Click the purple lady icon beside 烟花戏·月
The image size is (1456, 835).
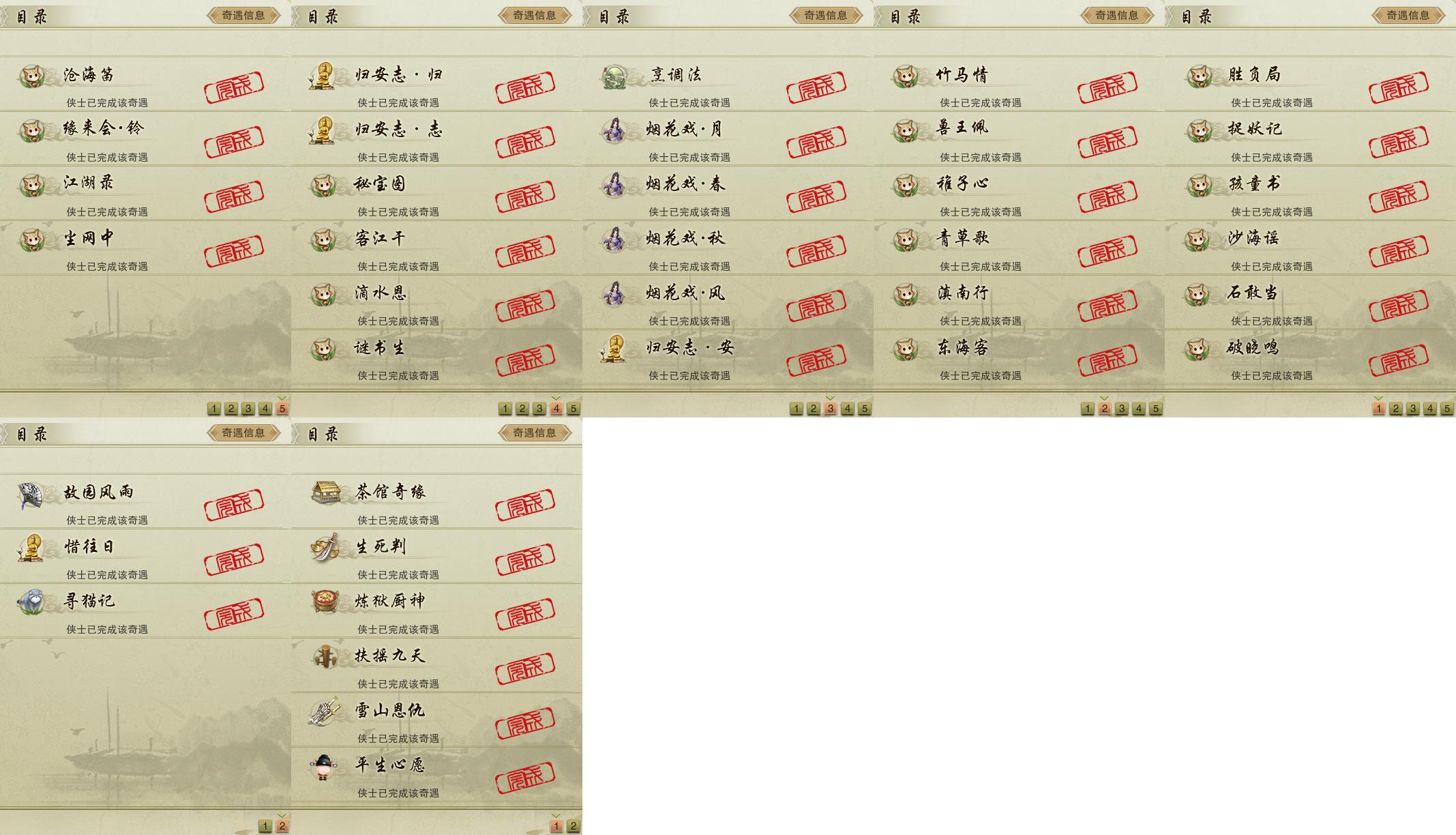point(615,130)
